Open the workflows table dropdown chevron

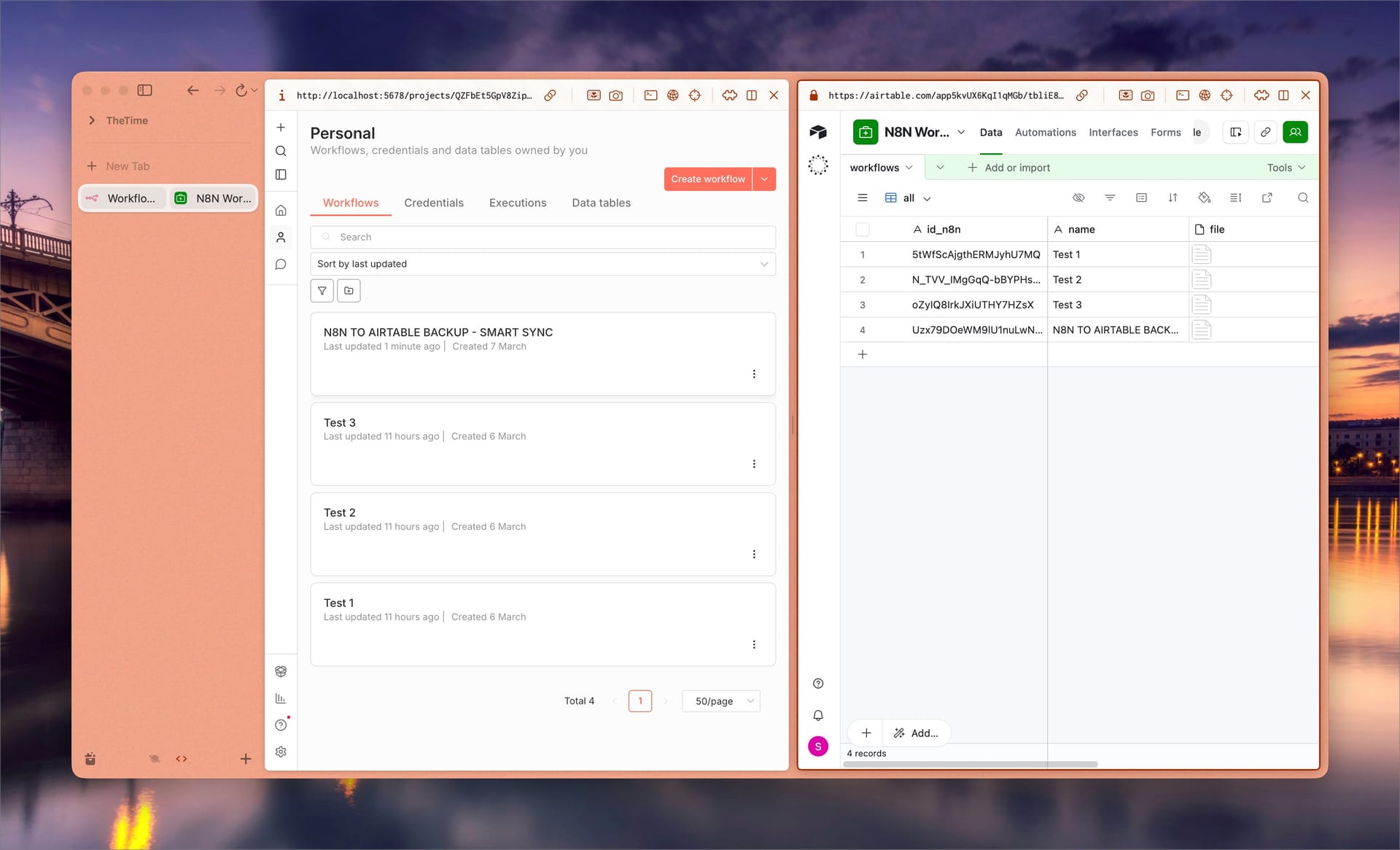909,167
